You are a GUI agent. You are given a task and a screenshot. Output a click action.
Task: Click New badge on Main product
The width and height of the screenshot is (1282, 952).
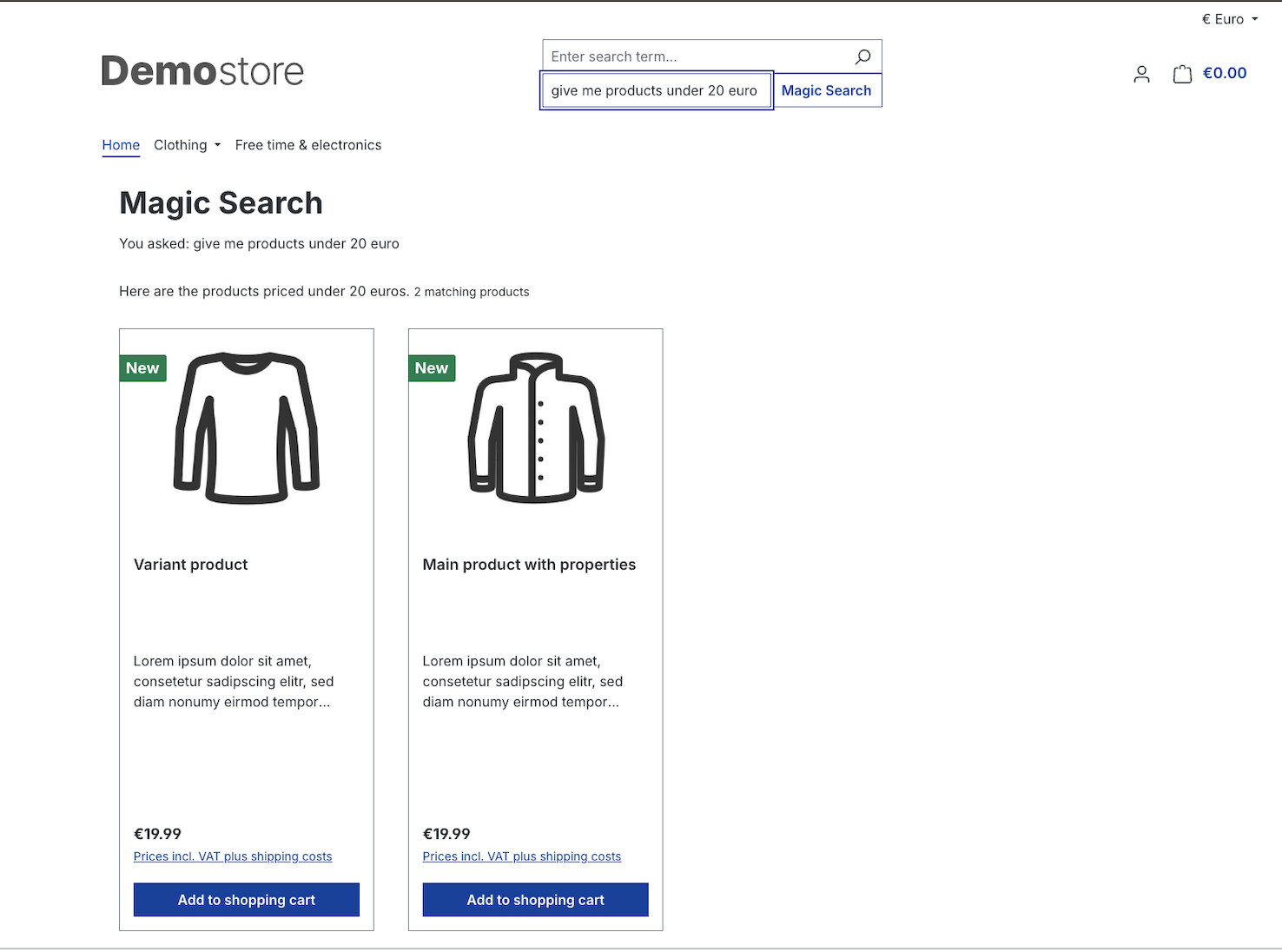coord(432,368)
